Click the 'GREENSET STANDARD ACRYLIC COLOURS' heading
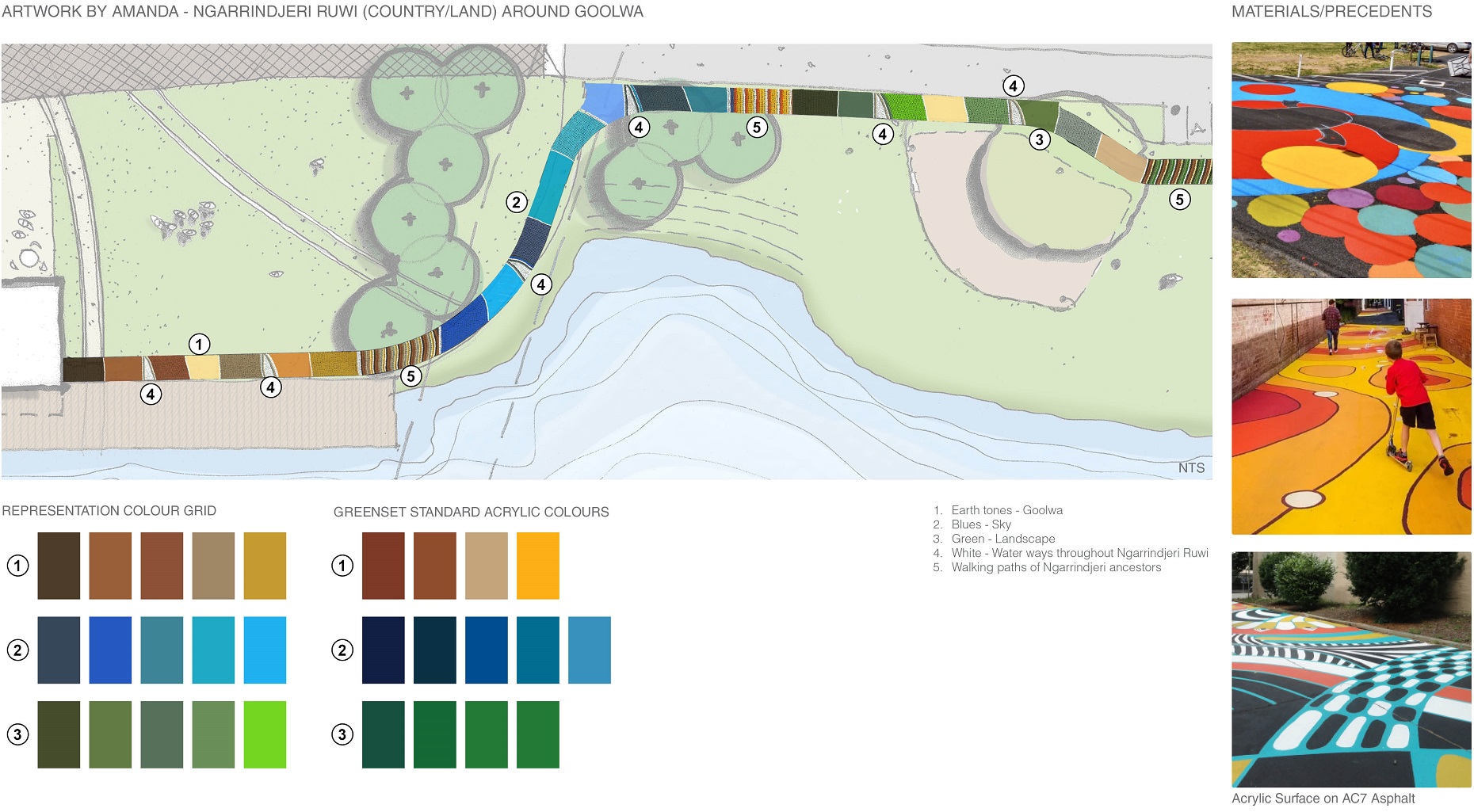Viewport: 1474px width, 812px height. 472,513
